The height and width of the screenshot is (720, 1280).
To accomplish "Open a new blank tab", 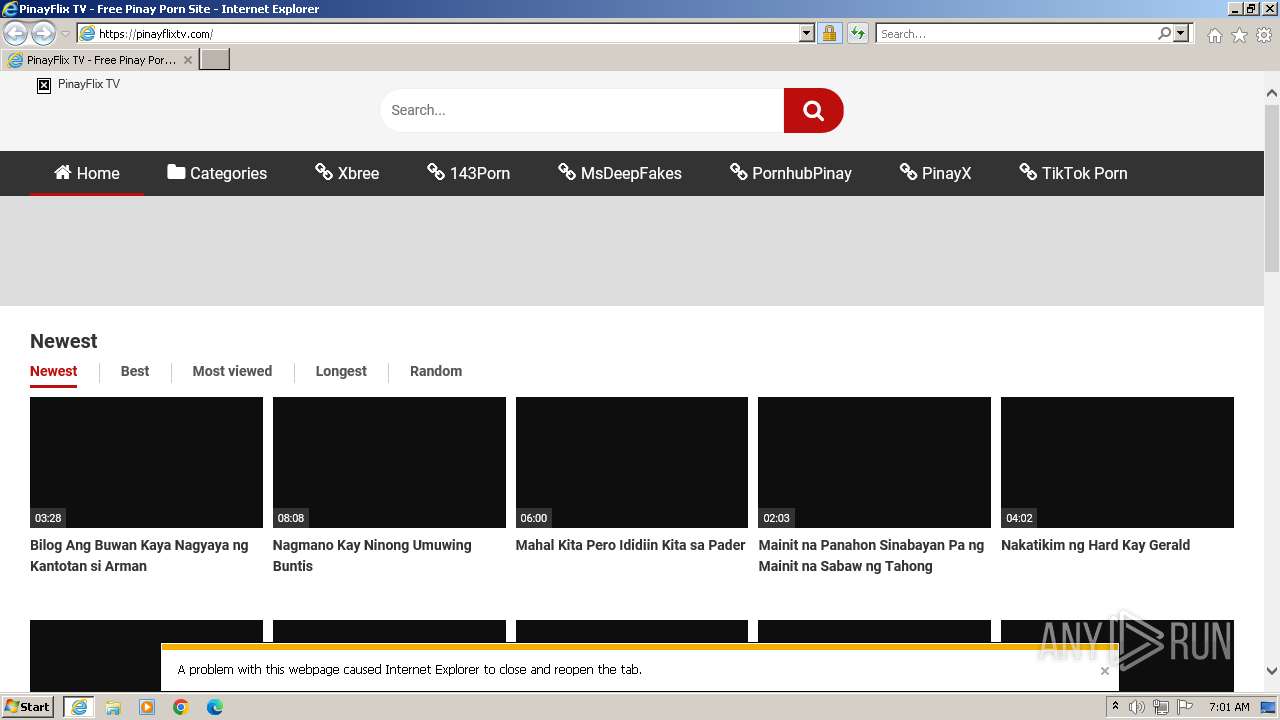I will (x=215, y=60).
